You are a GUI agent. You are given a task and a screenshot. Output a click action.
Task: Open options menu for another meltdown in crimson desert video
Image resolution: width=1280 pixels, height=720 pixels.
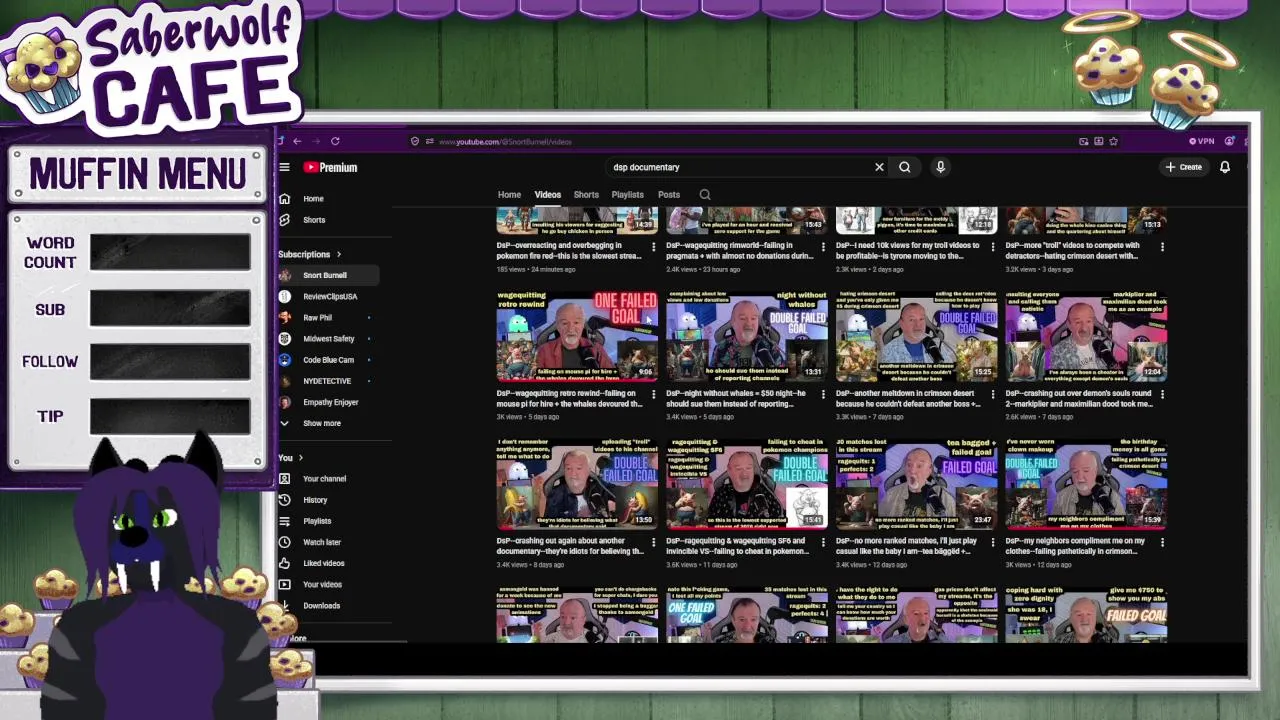coord(993,394)
